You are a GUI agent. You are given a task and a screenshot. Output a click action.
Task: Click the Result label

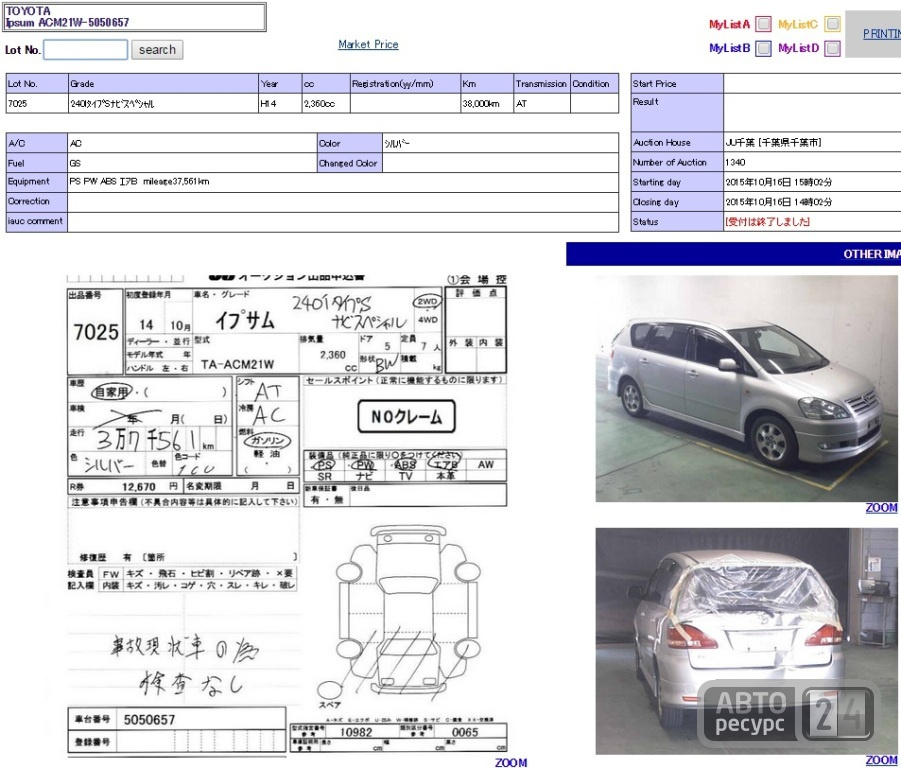coord(677,113)
